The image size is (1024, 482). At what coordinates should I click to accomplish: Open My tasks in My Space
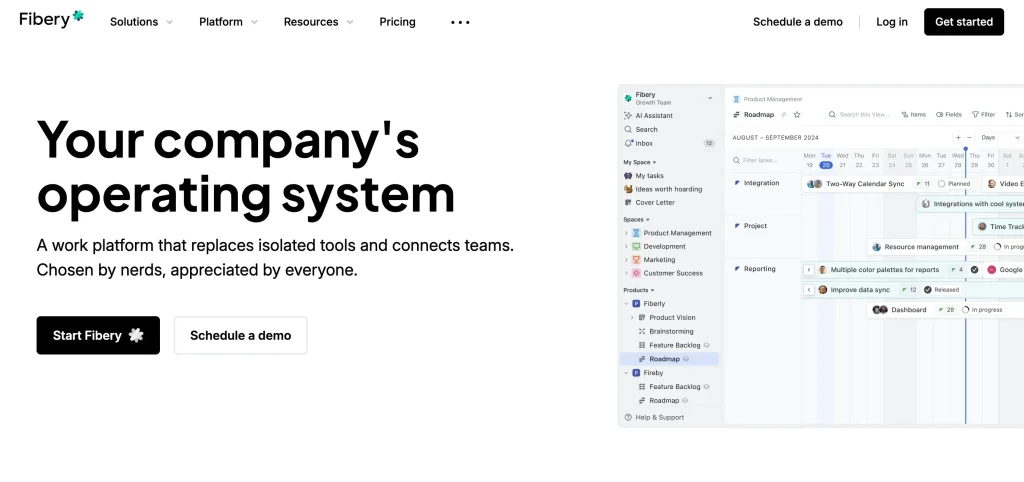(644, 176)
